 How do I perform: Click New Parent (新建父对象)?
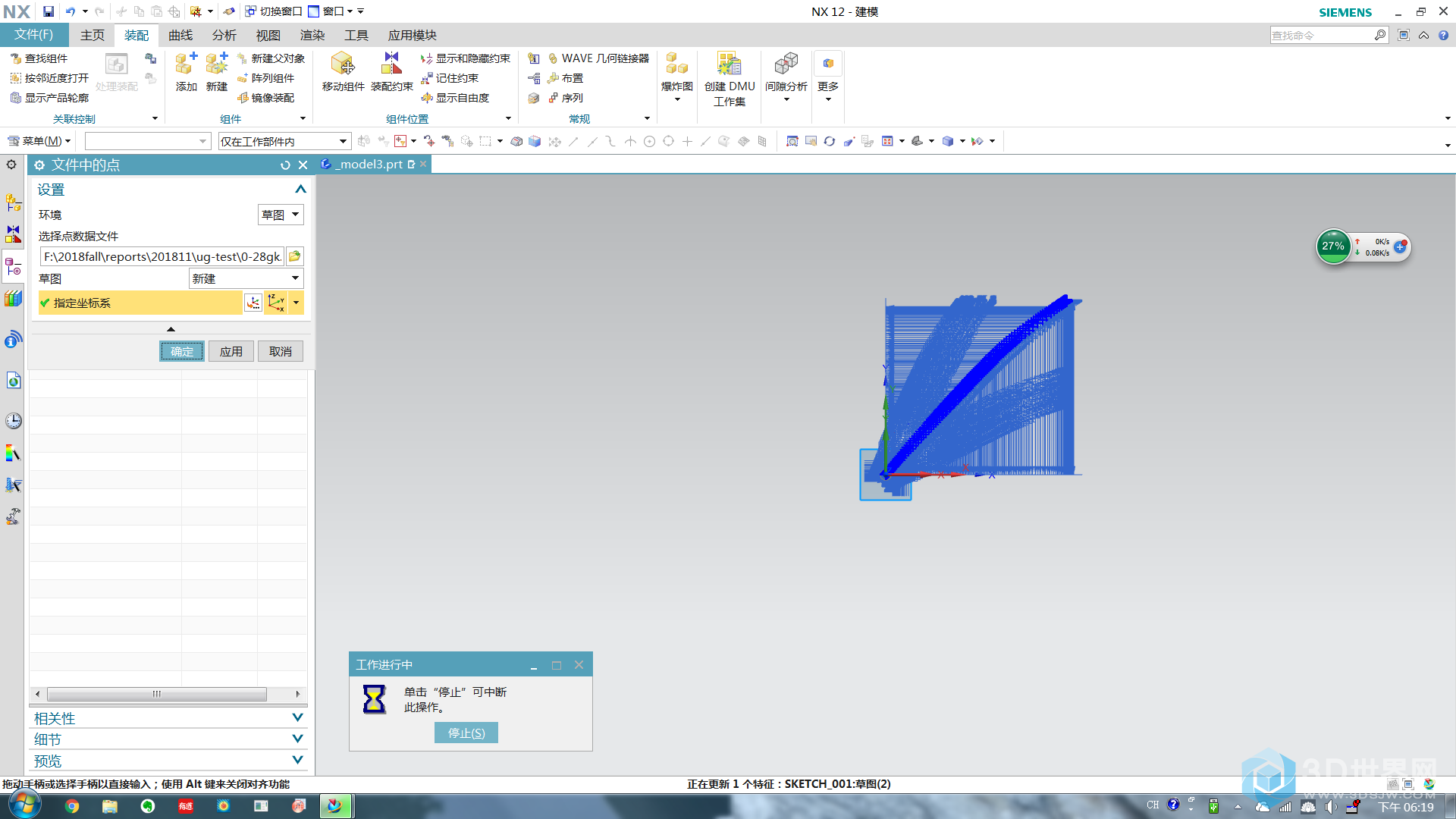(x=271, y=58)
